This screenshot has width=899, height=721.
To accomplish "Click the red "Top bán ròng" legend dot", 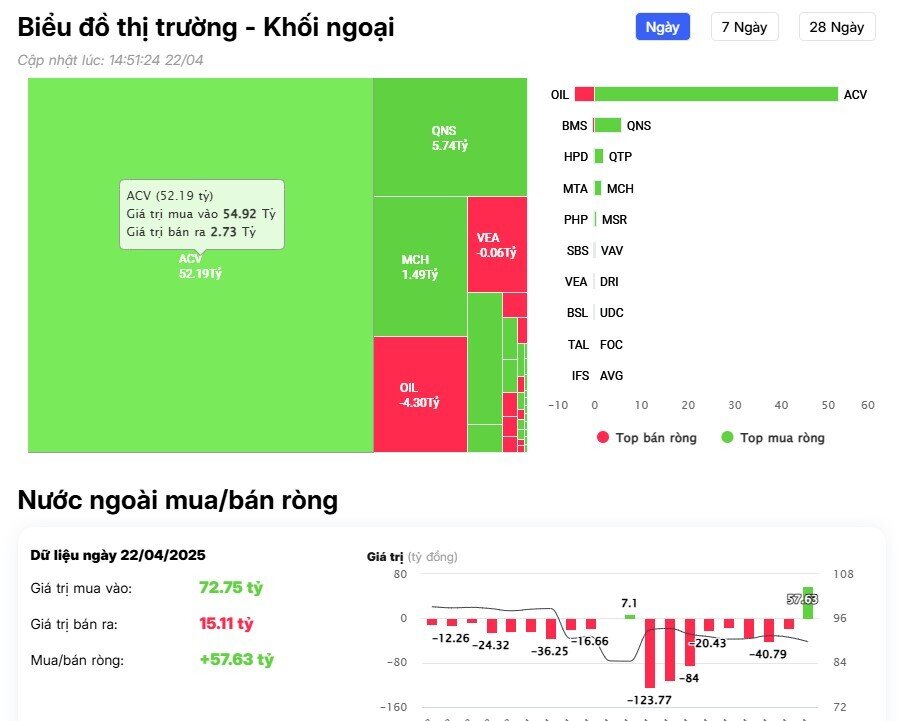I will 602,437.
